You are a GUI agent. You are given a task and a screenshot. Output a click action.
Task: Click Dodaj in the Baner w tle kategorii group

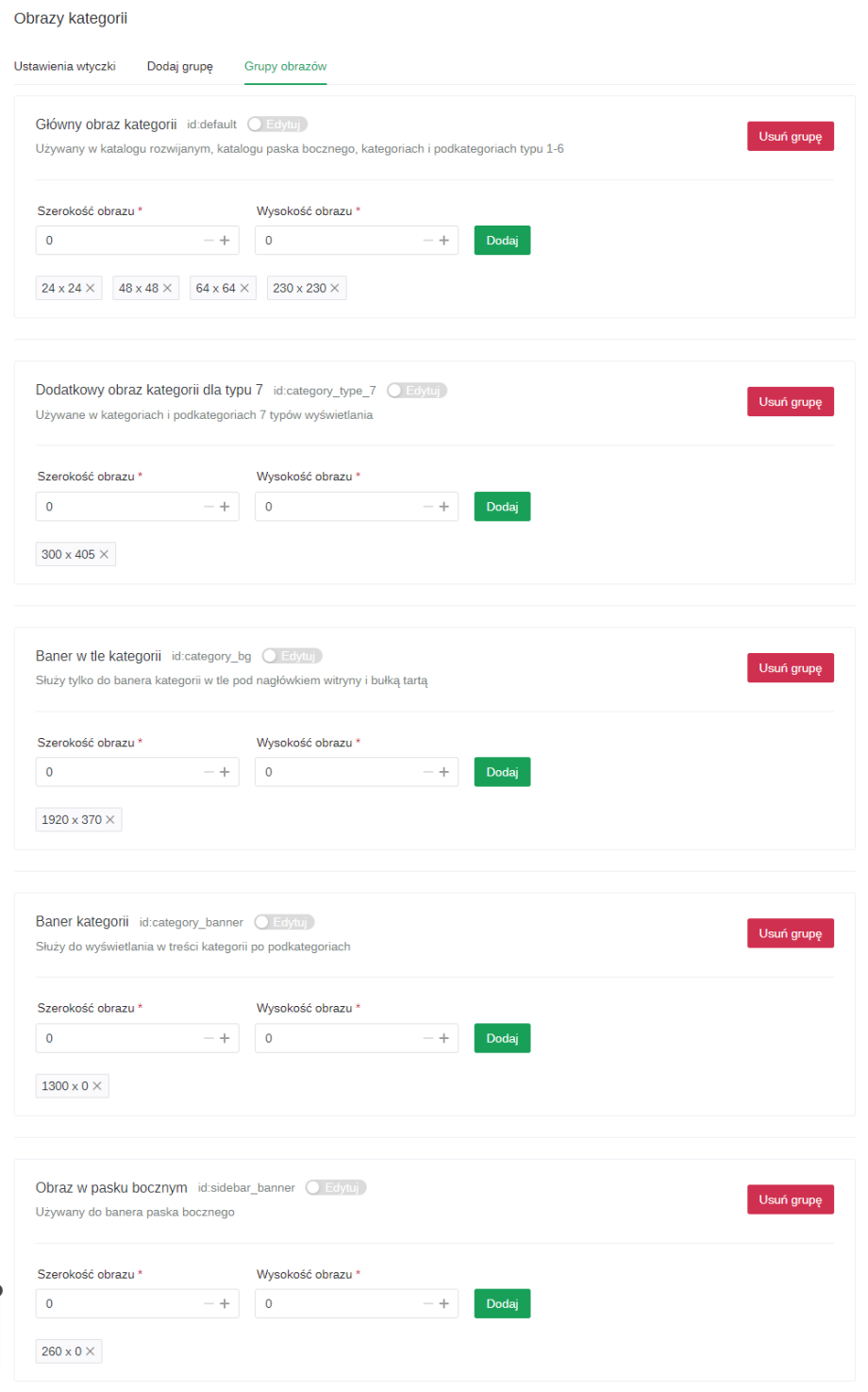point(502,772)
